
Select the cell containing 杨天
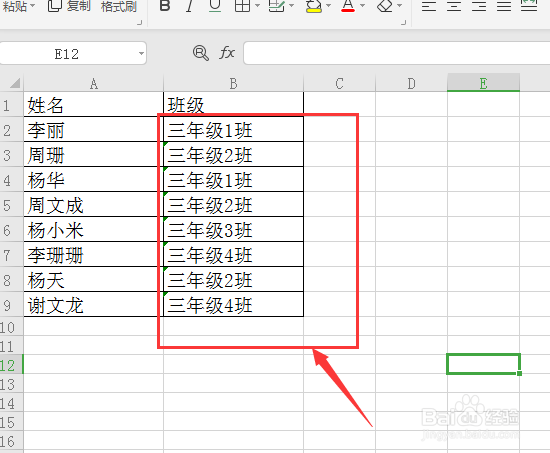click(x=94, y=280)
